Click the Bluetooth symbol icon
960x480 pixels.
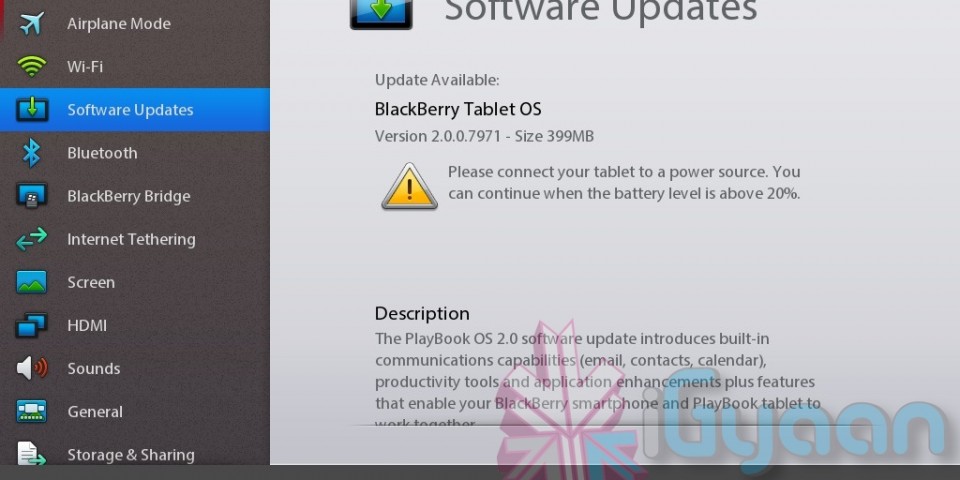click(x=31, y=152)
